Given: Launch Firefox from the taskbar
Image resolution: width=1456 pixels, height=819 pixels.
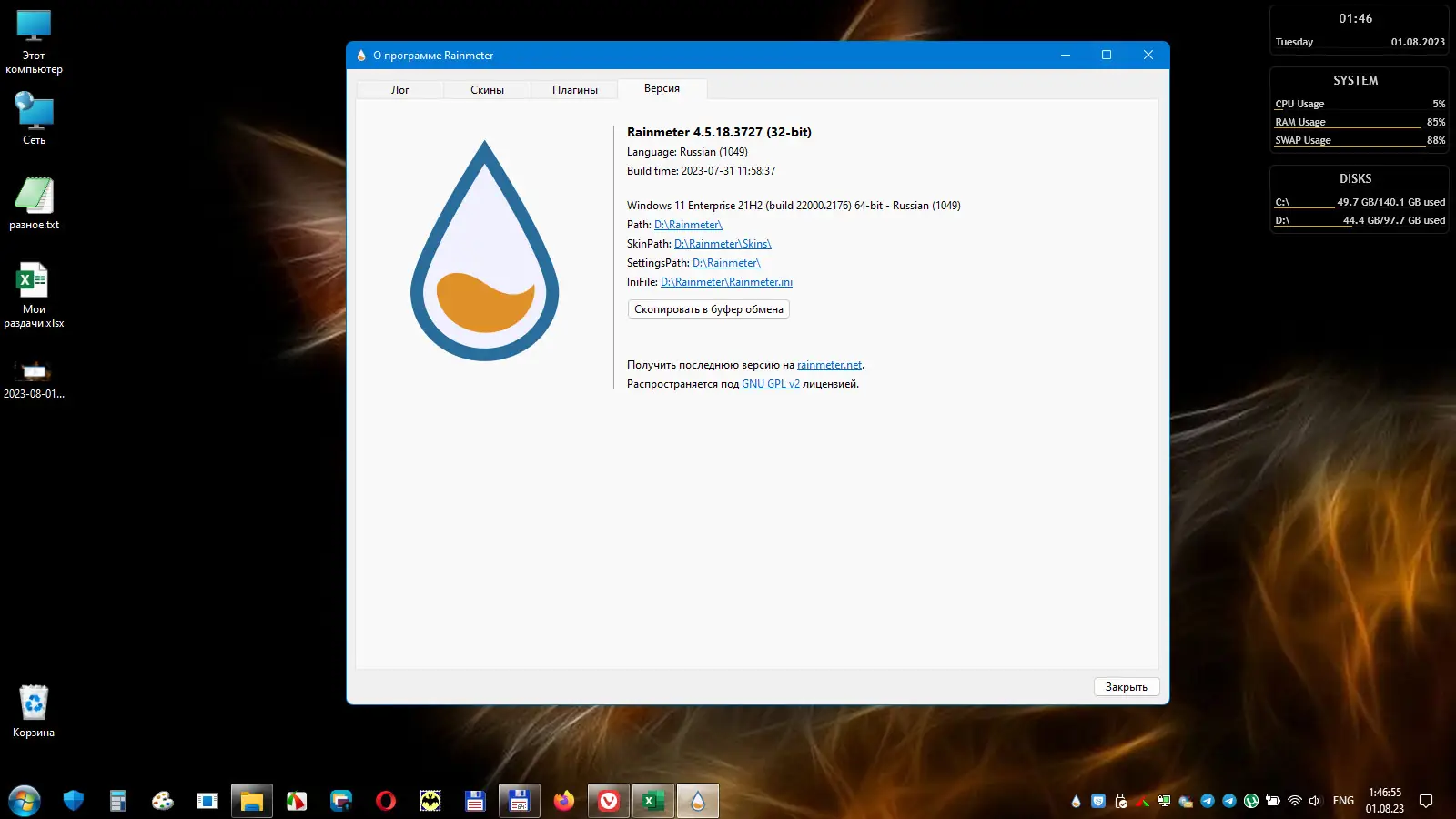Looking at the screenshot, I should [x=564, y=801].
